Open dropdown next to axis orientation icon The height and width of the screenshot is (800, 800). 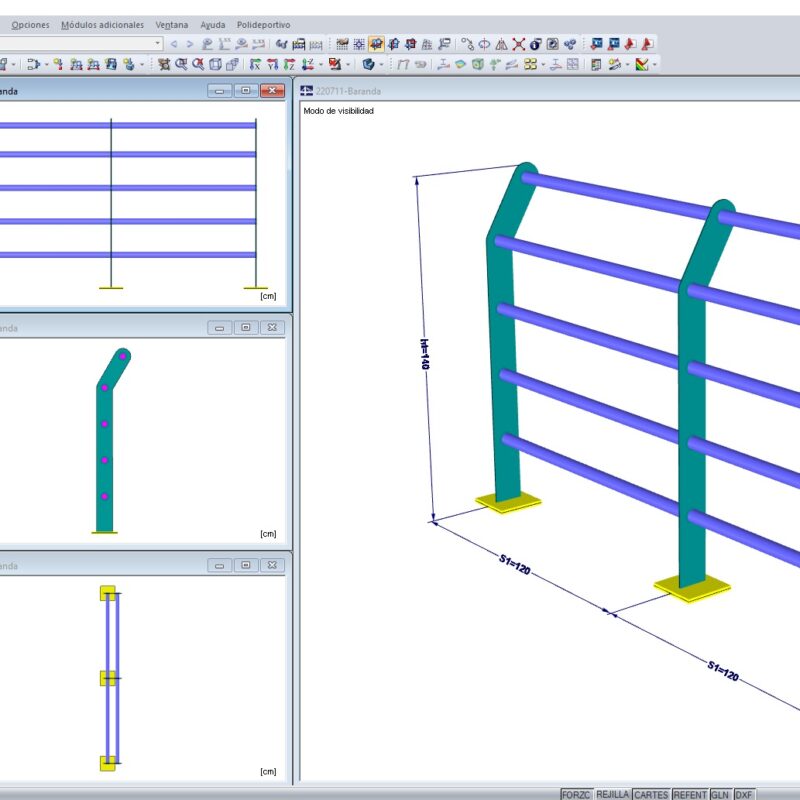321,64
